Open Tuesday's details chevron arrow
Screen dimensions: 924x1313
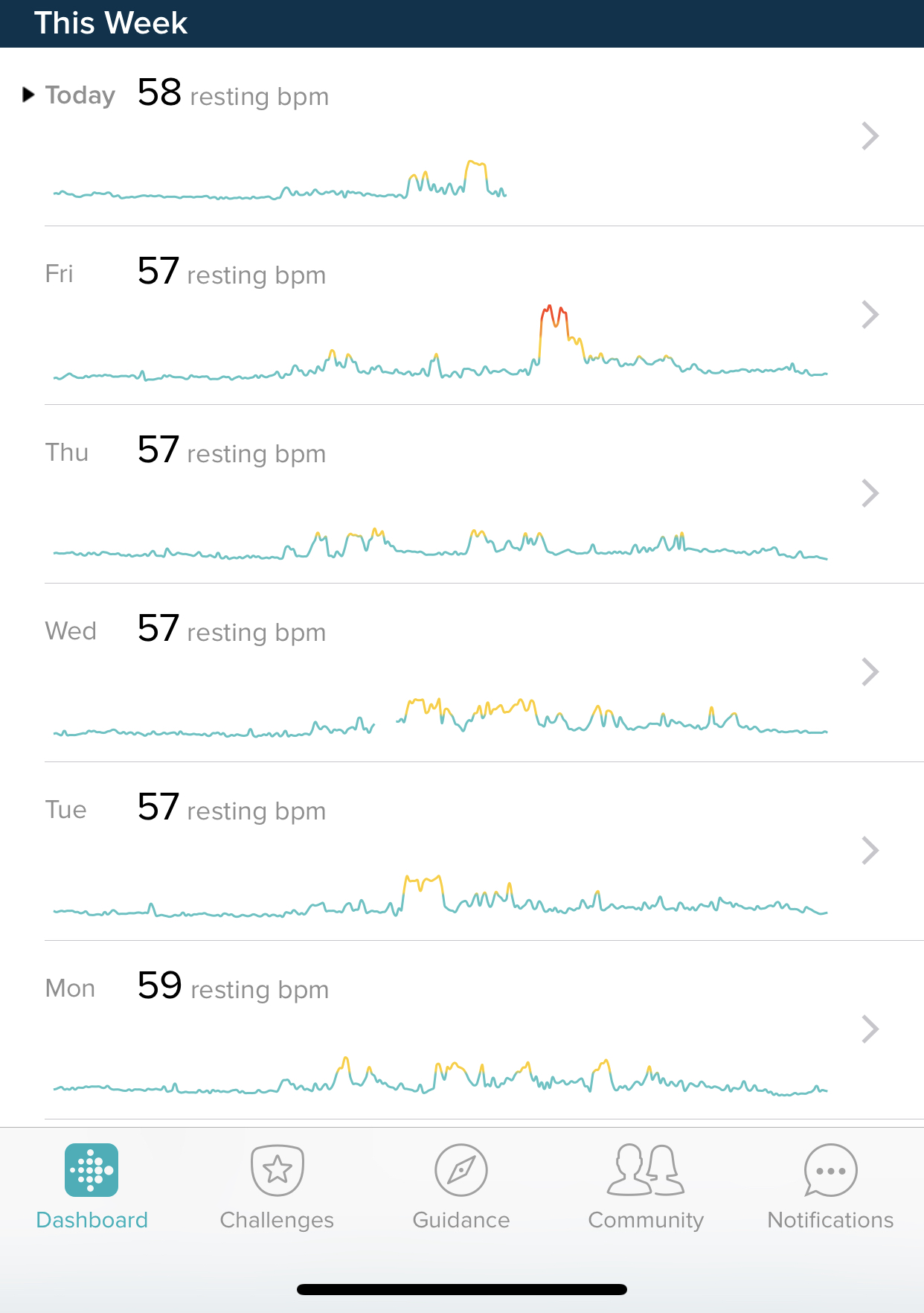coord(870,851)
